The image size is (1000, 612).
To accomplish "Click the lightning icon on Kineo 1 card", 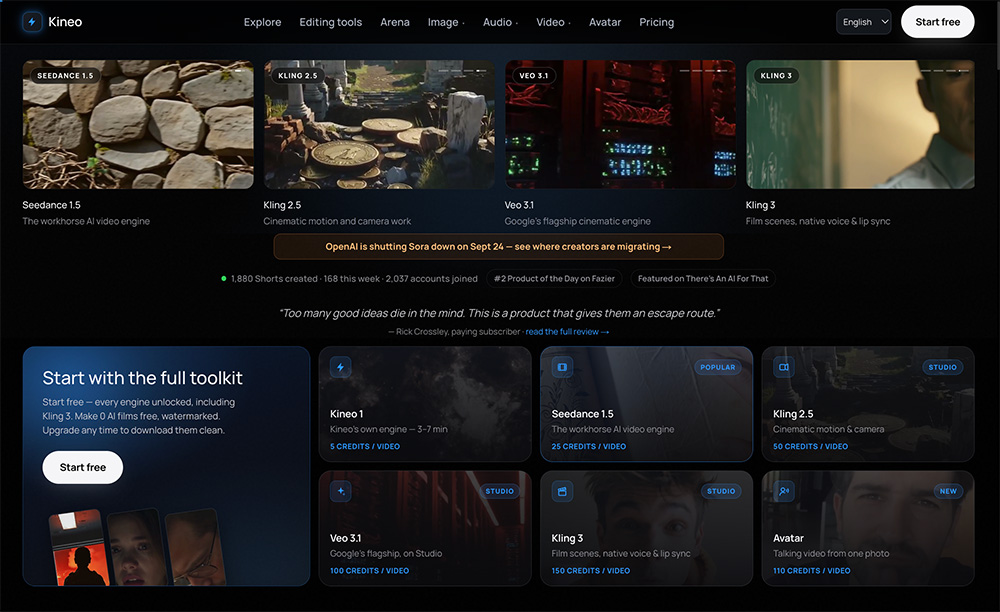I will tap(341, 367).
